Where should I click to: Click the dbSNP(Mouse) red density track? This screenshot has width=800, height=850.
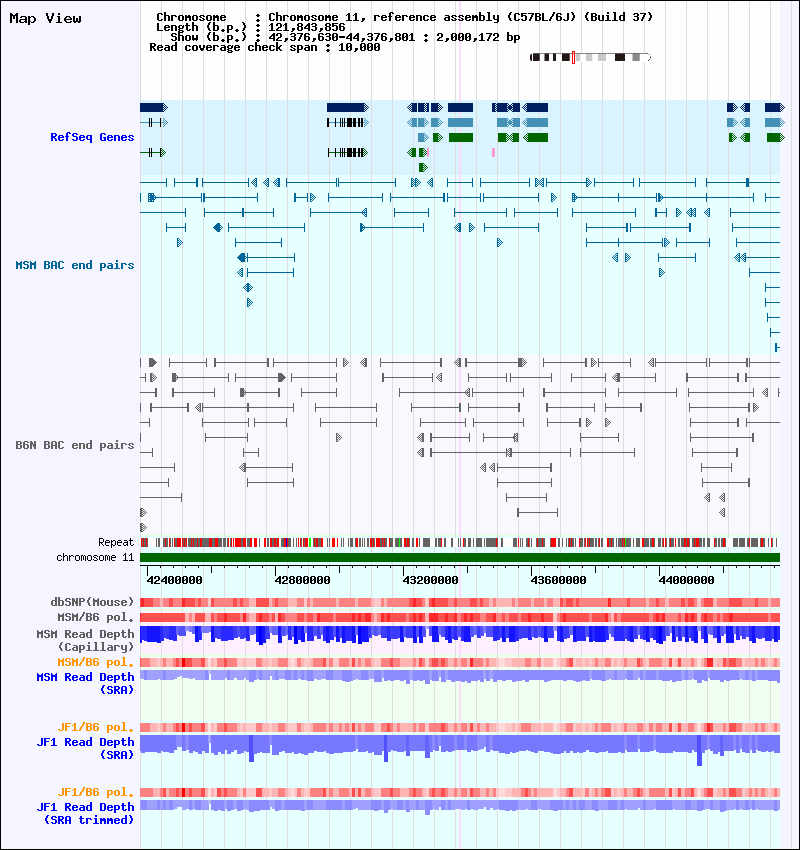pos(460,602)
